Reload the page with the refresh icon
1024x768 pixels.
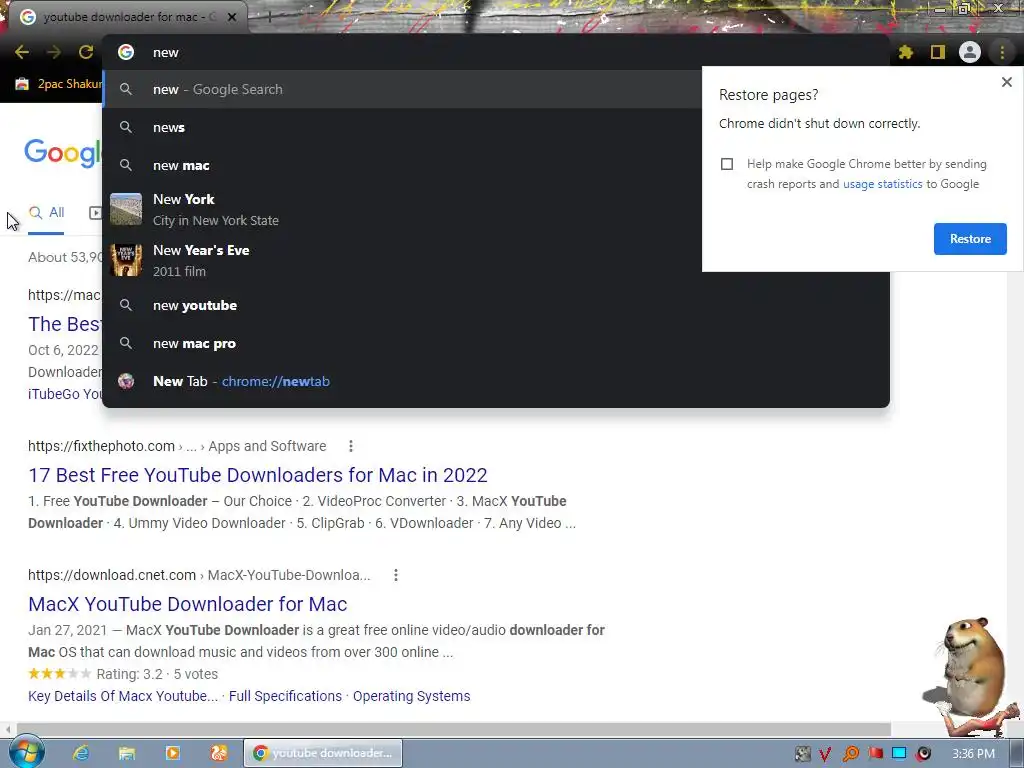click(86, 52)
